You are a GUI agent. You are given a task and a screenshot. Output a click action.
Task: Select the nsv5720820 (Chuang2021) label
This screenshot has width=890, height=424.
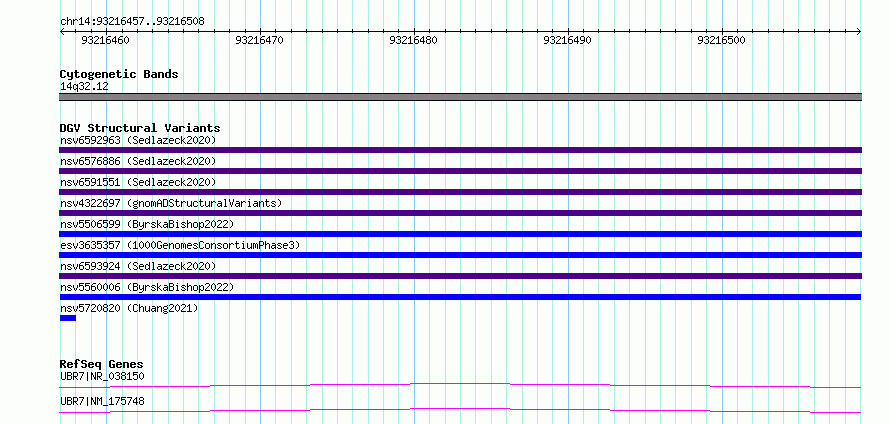(x=129, y=308)
